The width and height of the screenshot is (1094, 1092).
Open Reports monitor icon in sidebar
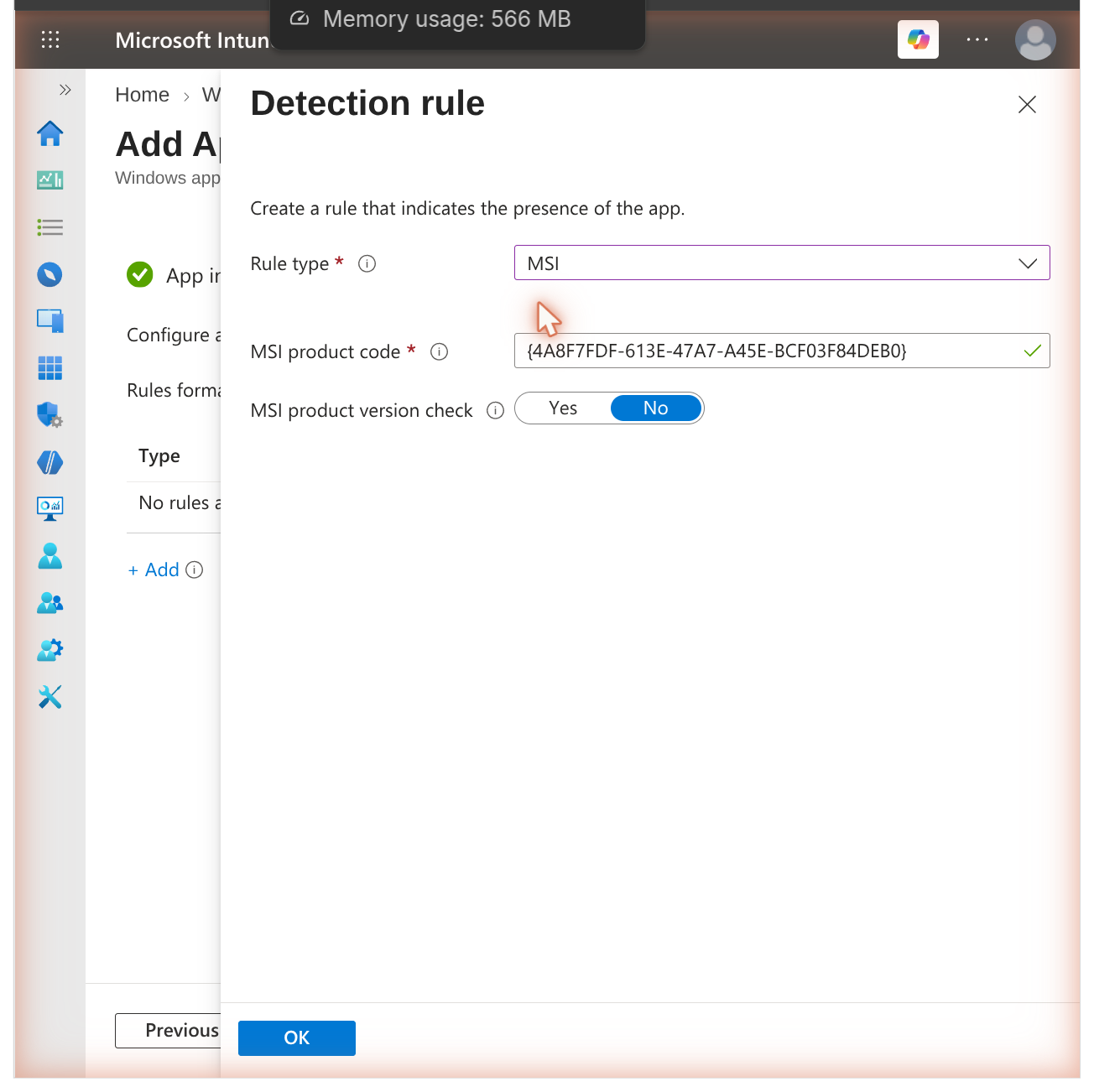[x=50, y=508]
